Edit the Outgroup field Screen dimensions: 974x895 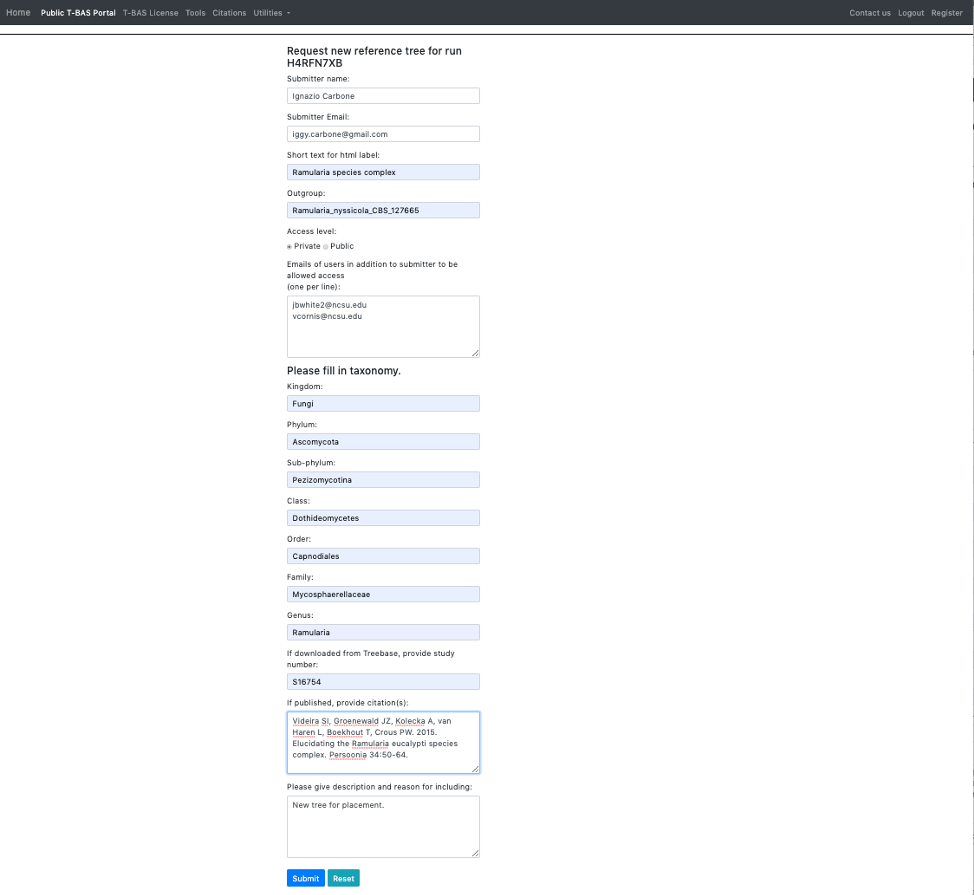pyautogui.click(x=383, y=211)
